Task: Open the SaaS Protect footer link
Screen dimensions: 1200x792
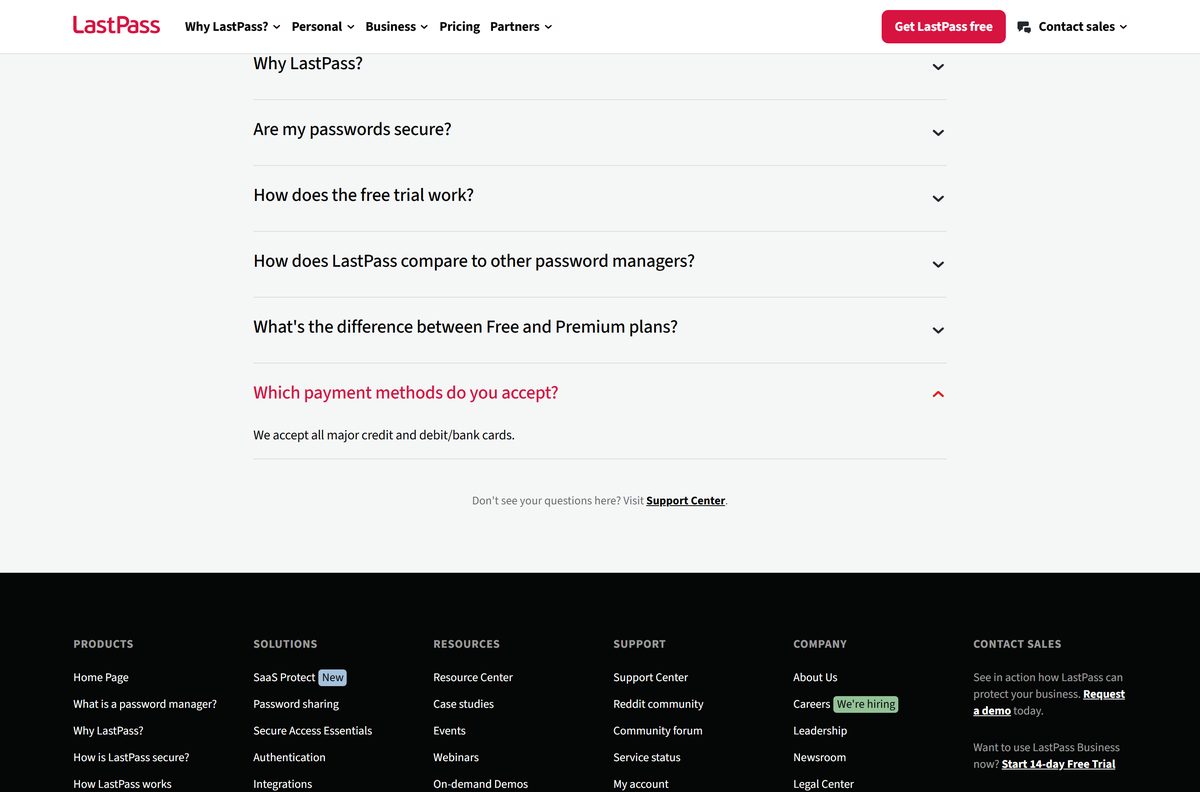Action: (284, 677)
